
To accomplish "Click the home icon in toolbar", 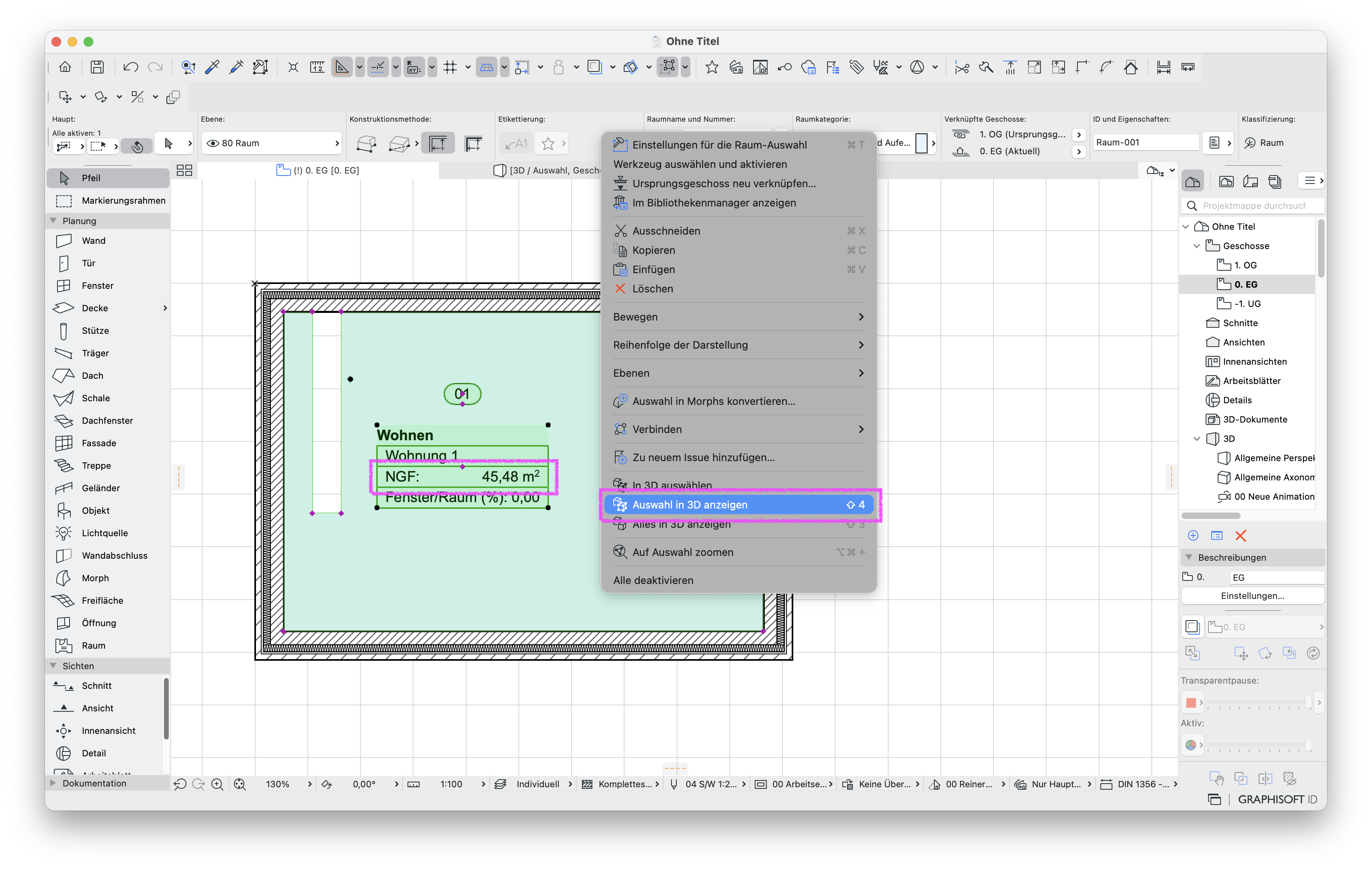I will pos(65,67).
